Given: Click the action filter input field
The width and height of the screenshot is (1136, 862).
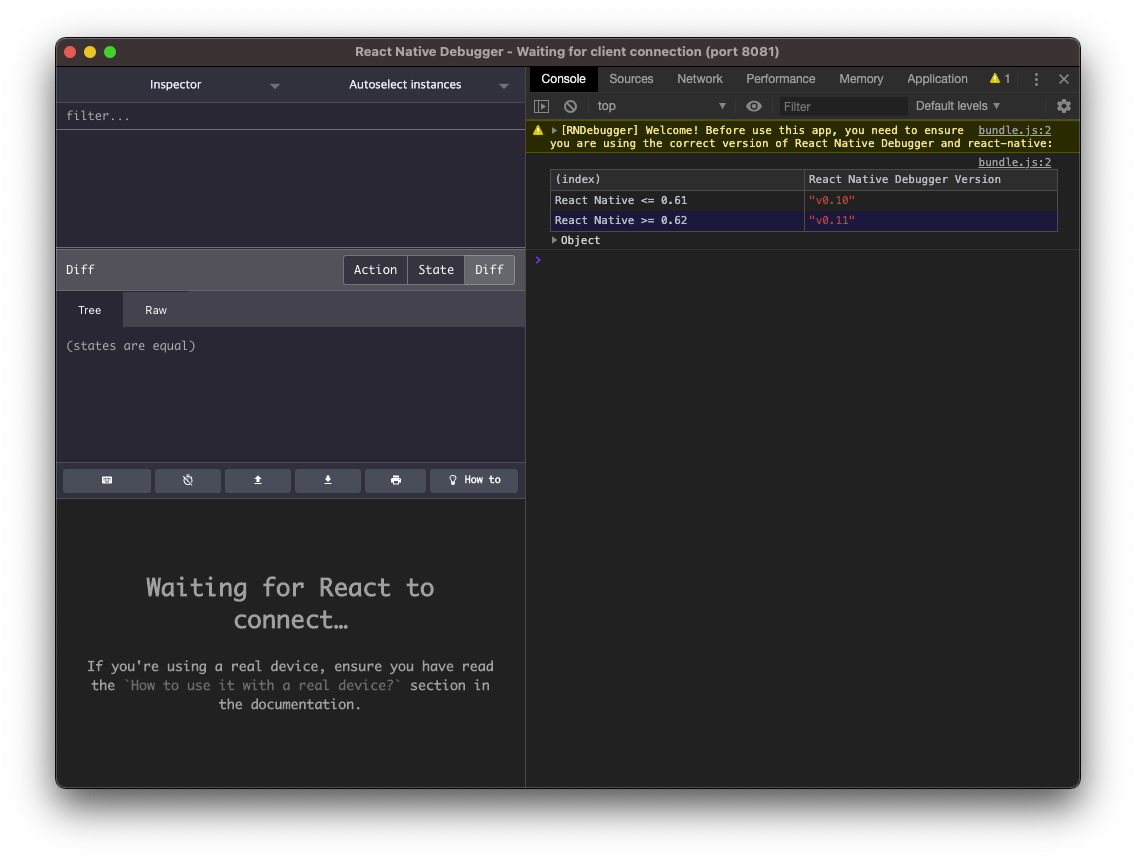Looking at the screenshot, I should (x=291, y=116).
